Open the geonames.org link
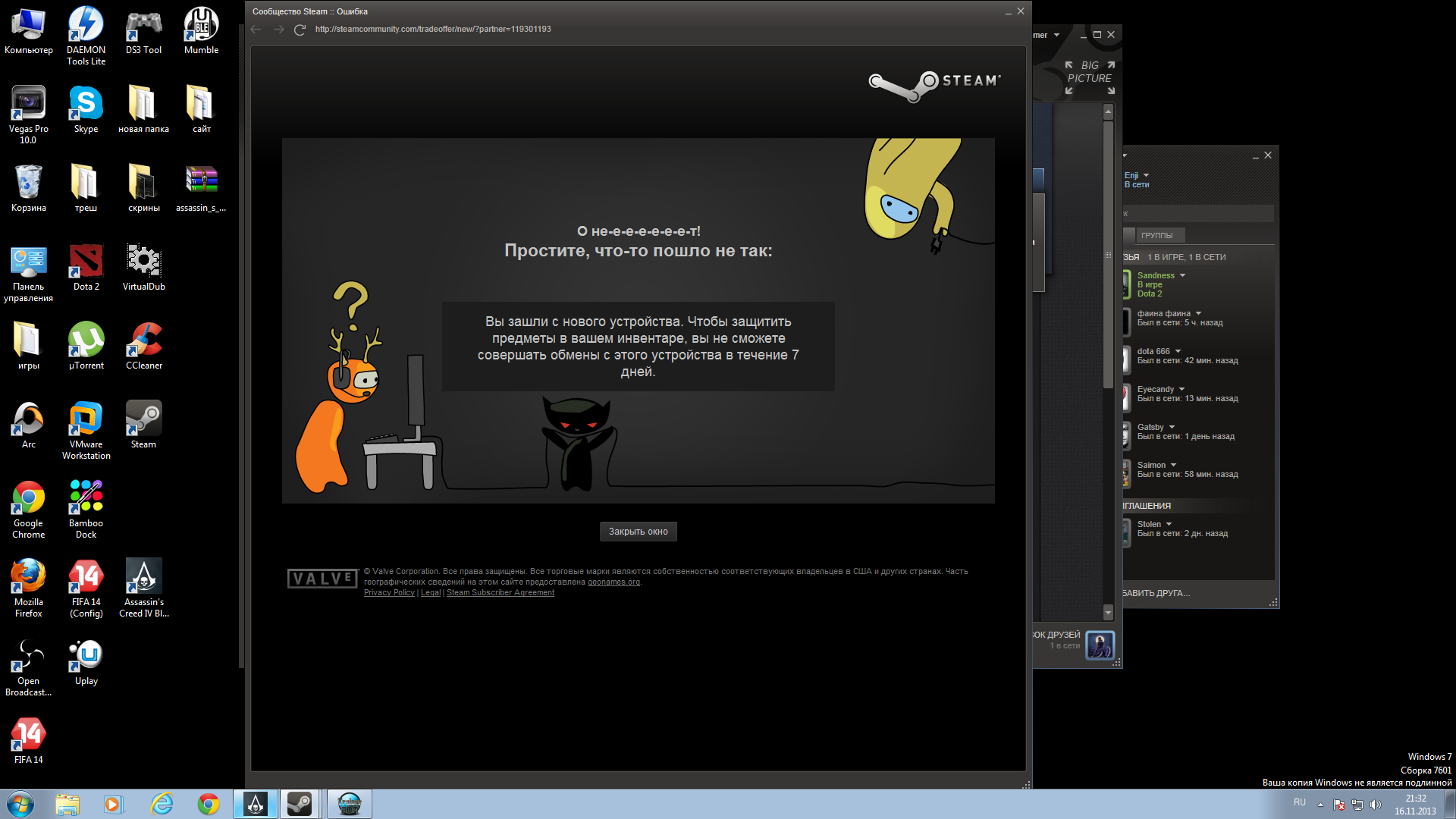The height and width of the screenshot is (819, 1456). pyautogui.click(x=613, y=582)
